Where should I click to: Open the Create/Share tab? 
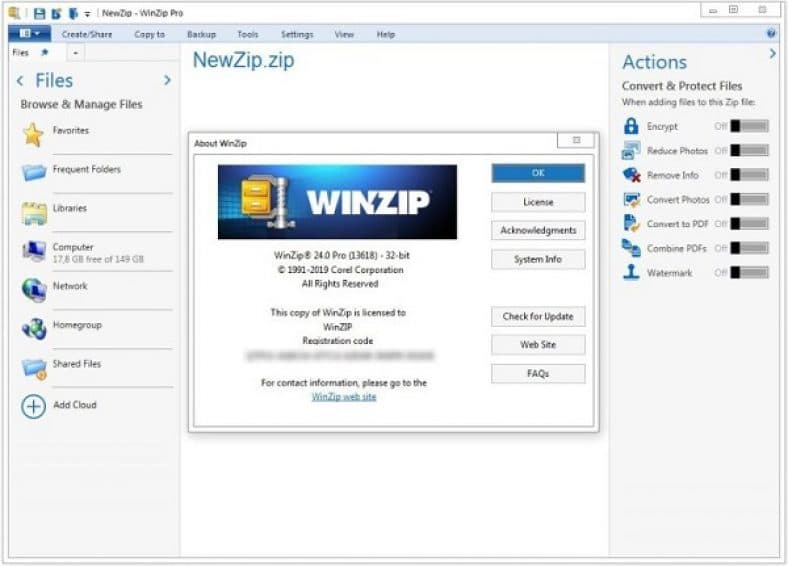pos(87,34)
